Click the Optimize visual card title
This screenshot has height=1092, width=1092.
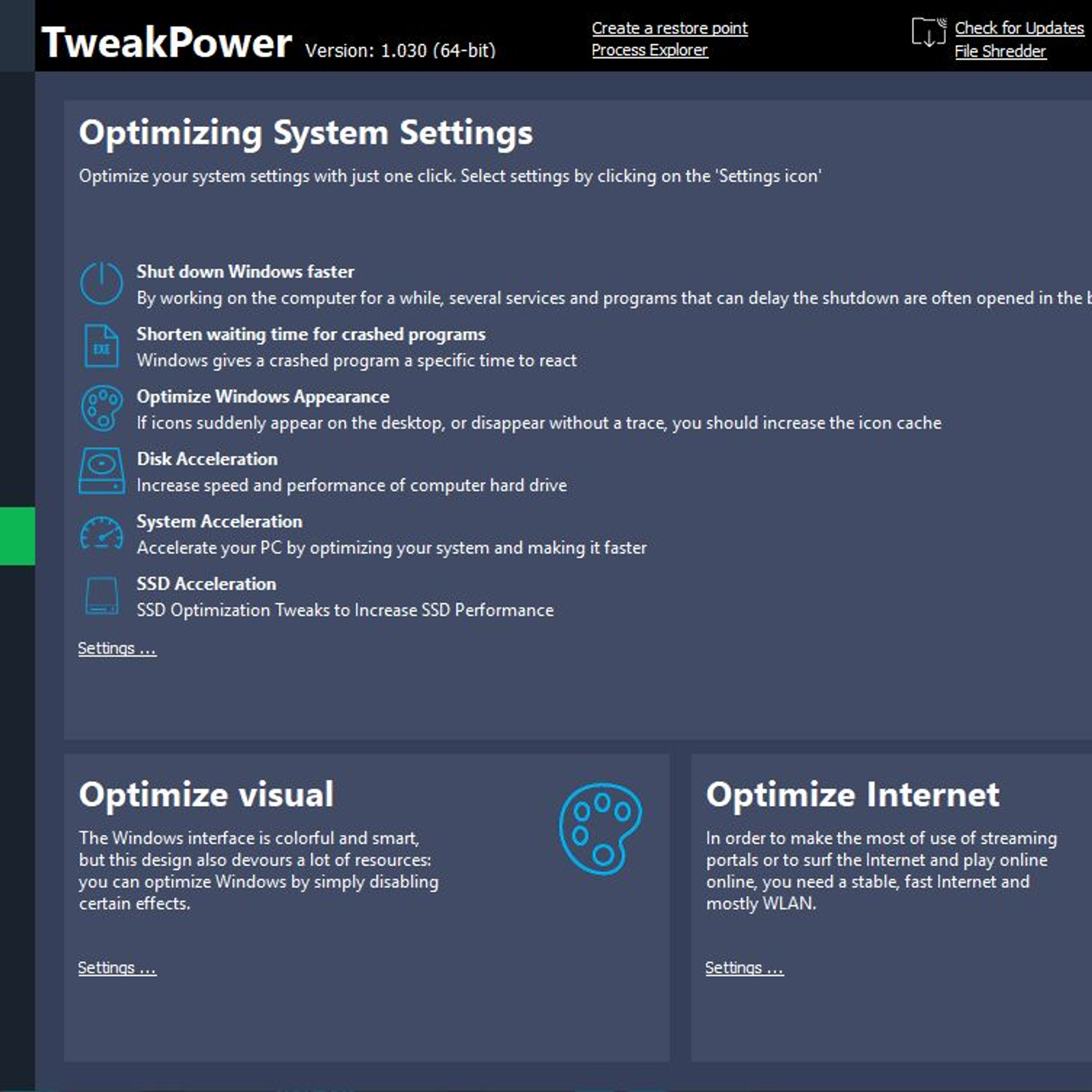pos(206,794)
